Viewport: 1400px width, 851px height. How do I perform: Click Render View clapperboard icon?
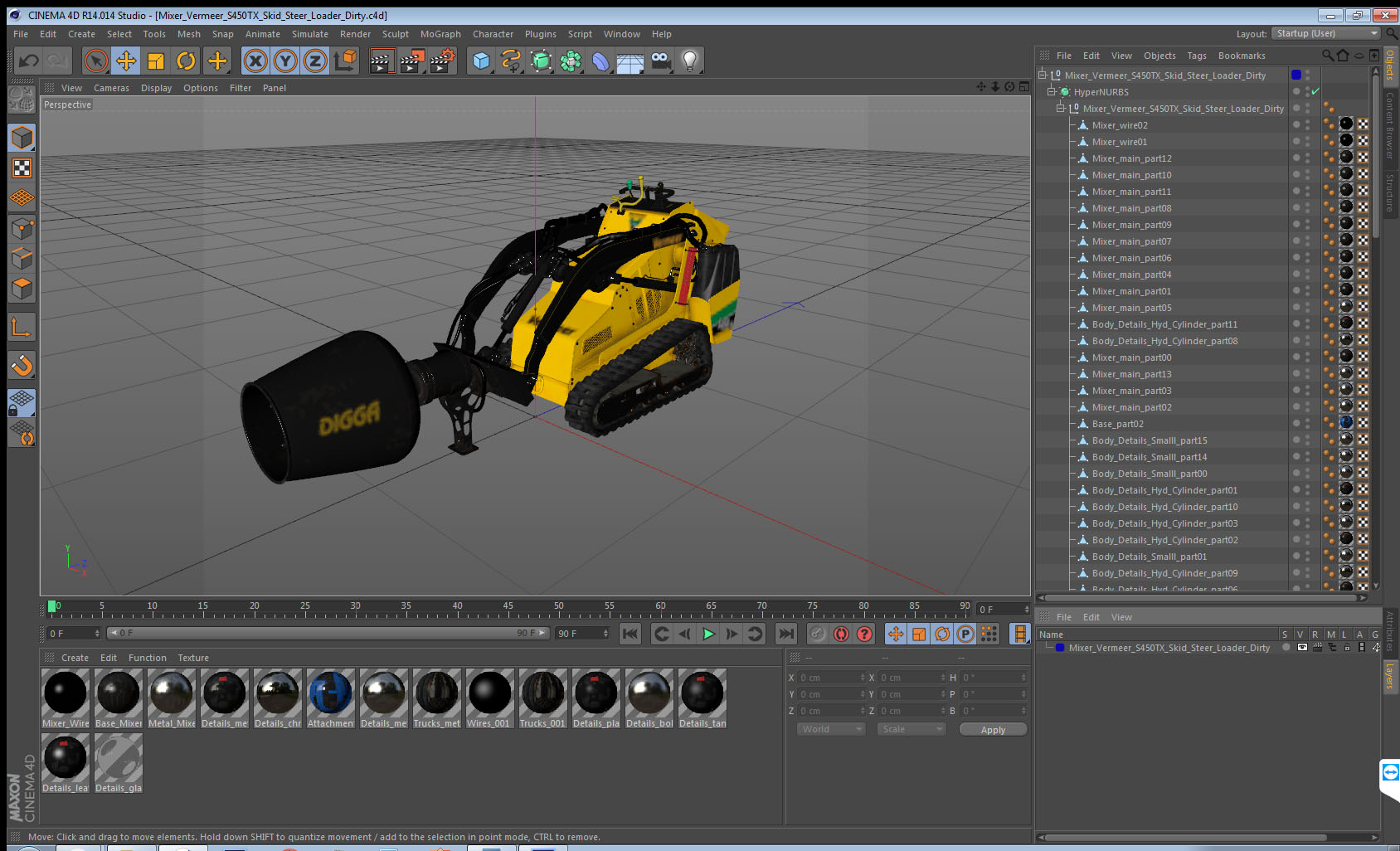382,61
